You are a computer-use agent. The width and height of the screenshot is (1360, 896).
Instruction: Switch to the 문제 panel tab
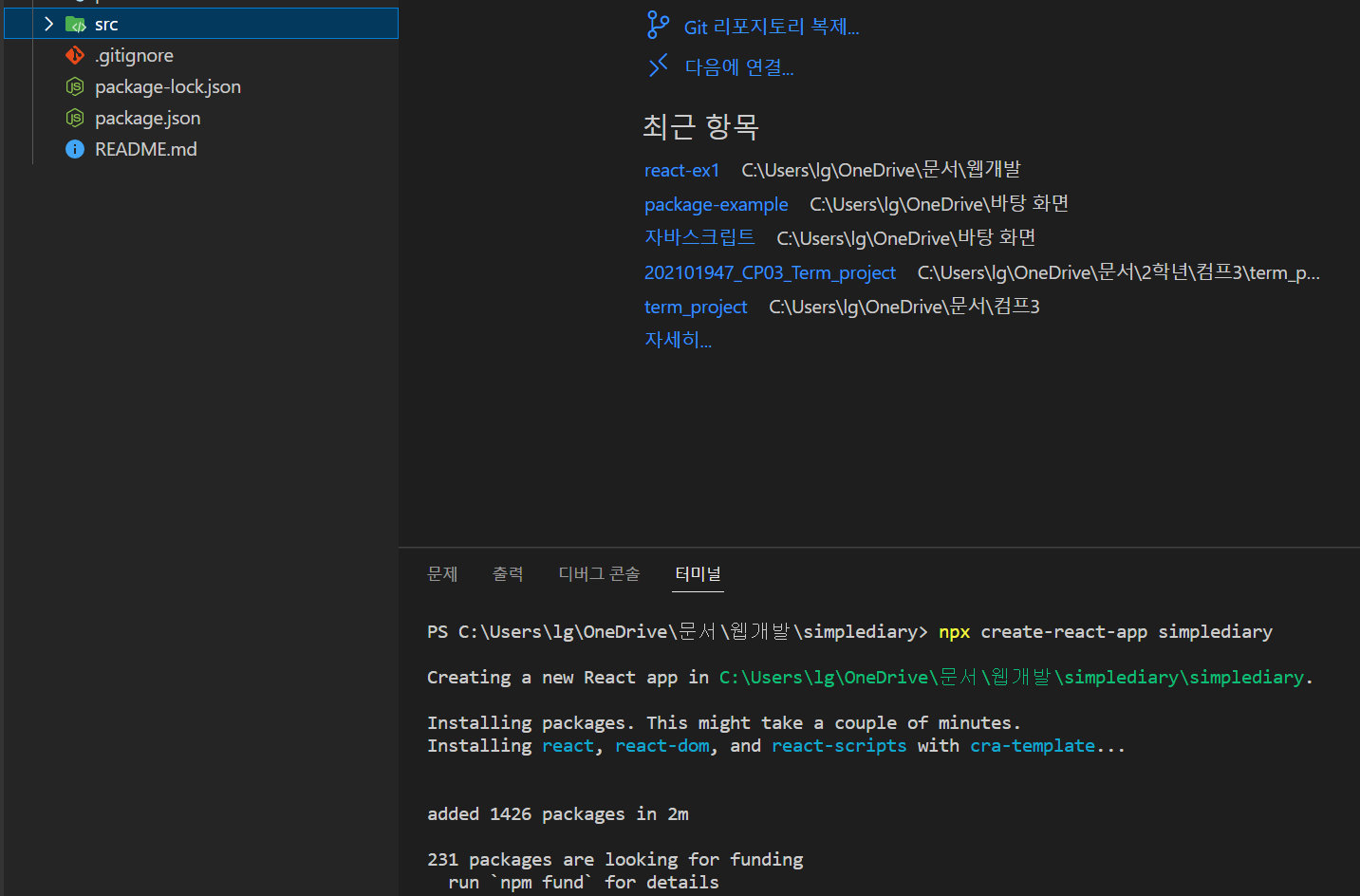coord(442,573)
